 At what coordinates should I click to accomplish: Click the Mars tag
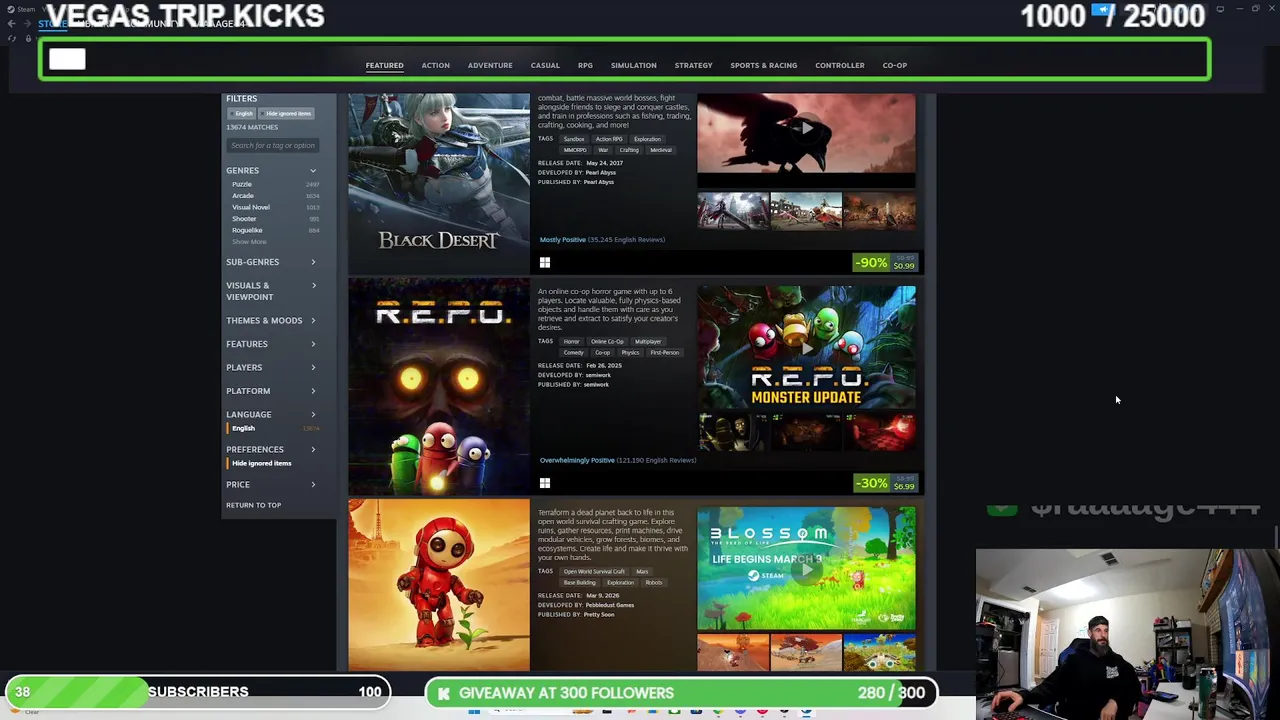point(642,572)
